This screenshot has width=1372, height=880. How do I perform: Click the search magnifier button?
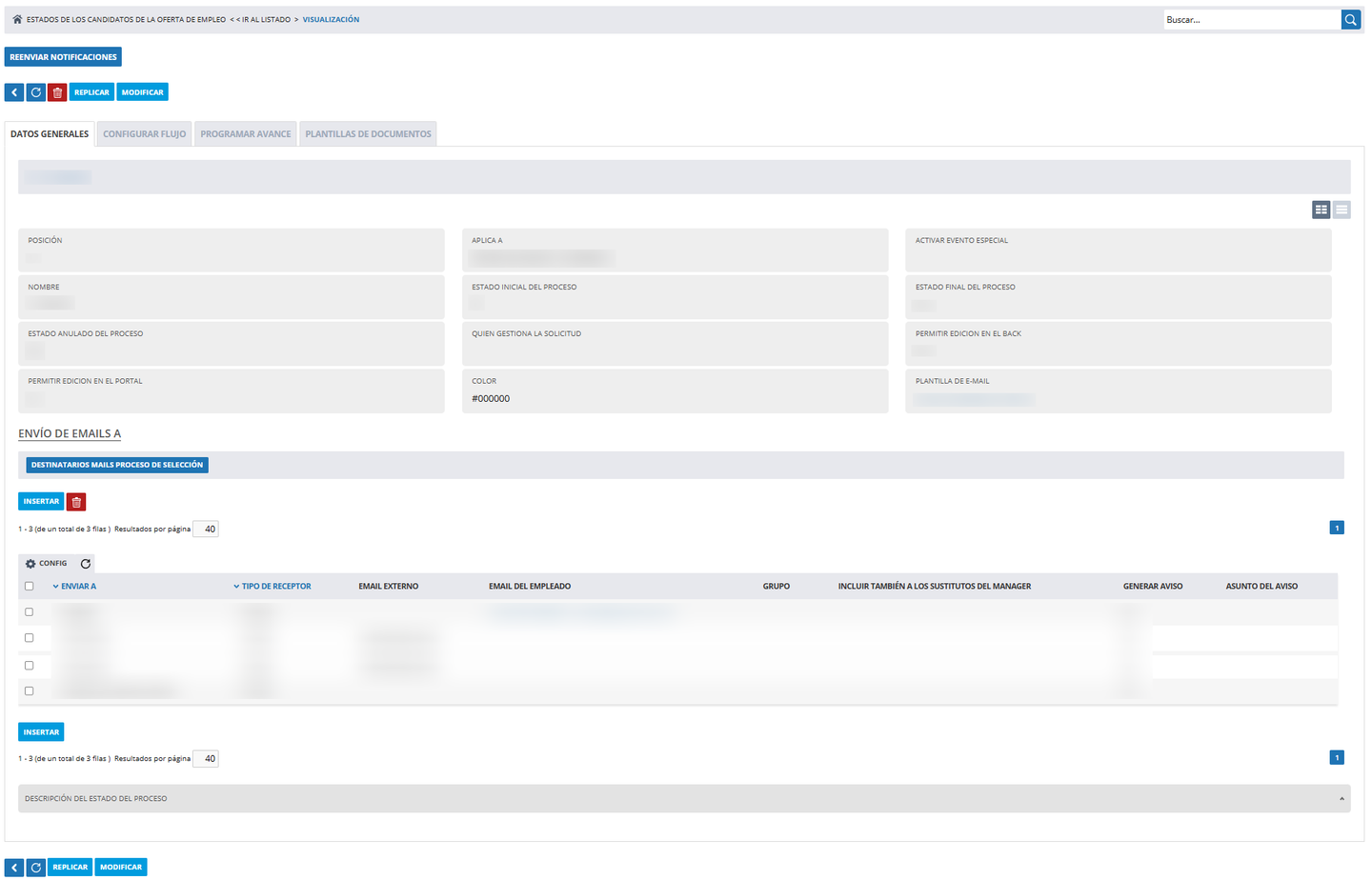point(1350,19)
